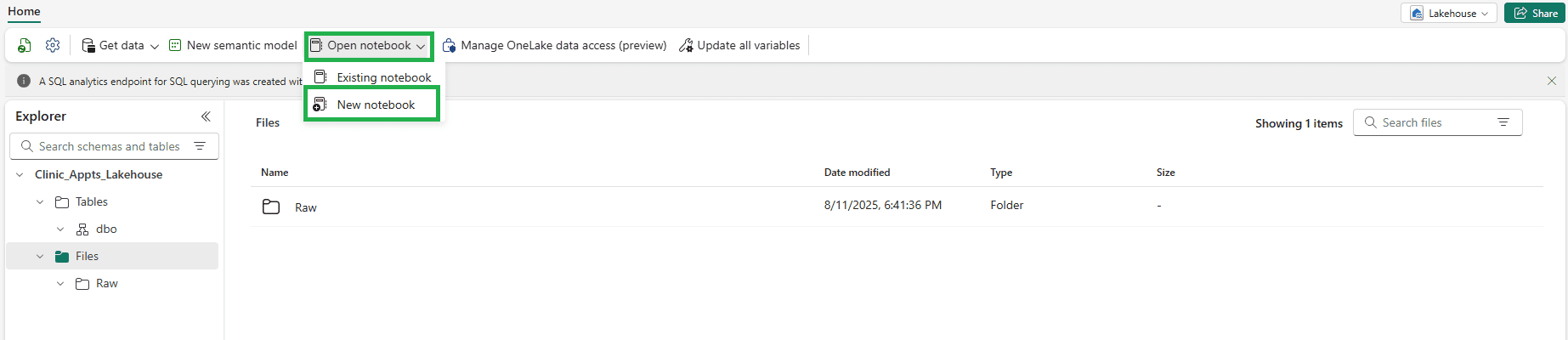Image resolution: width=1568 pixels, height=340 pixels.
Task: Click the Raw folder icon in file list
Action: point(271,207)
